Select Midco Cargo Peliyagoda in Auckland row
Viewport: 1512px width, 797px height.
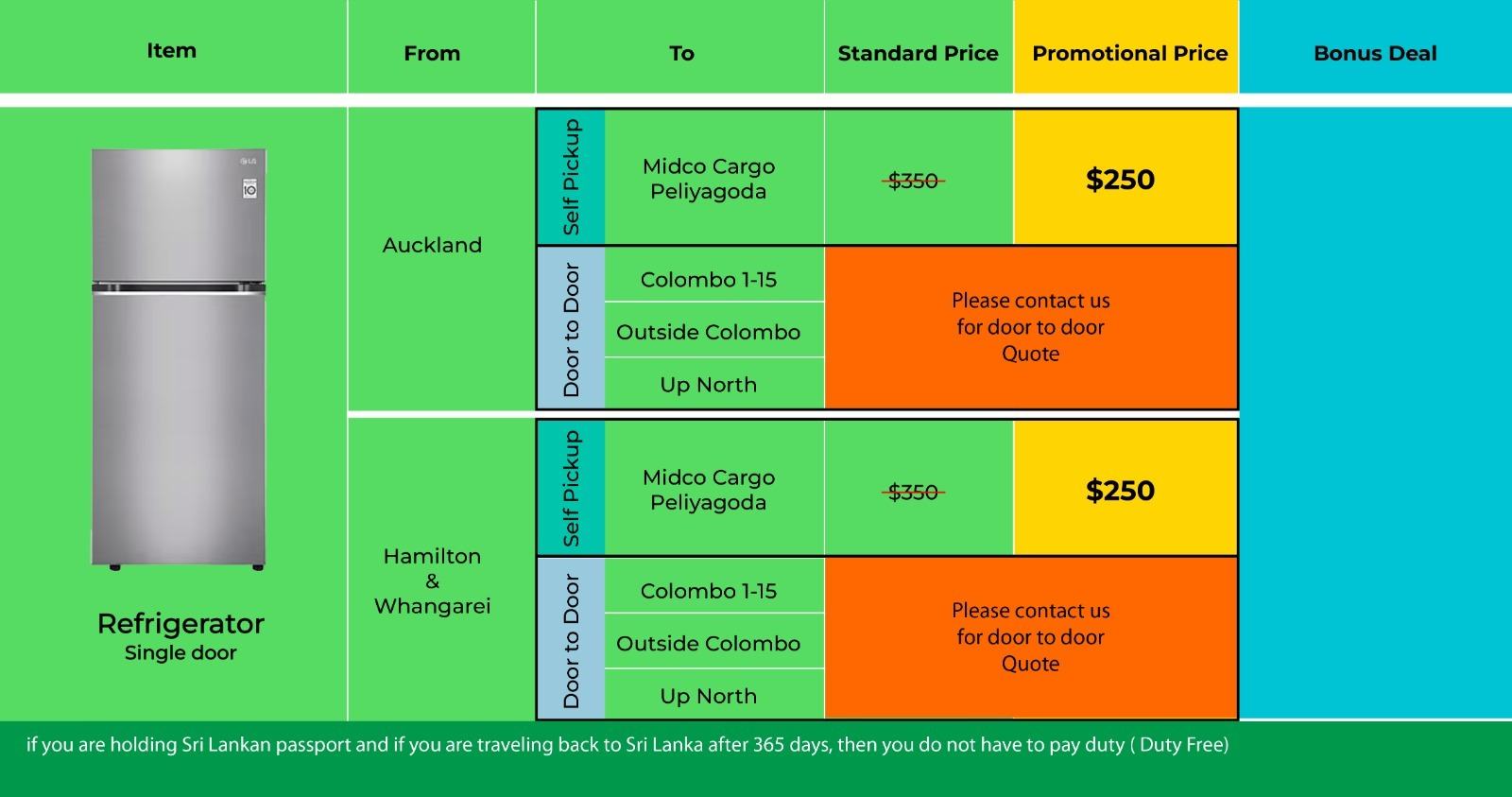pyautogui.click(x=709, y=179)
